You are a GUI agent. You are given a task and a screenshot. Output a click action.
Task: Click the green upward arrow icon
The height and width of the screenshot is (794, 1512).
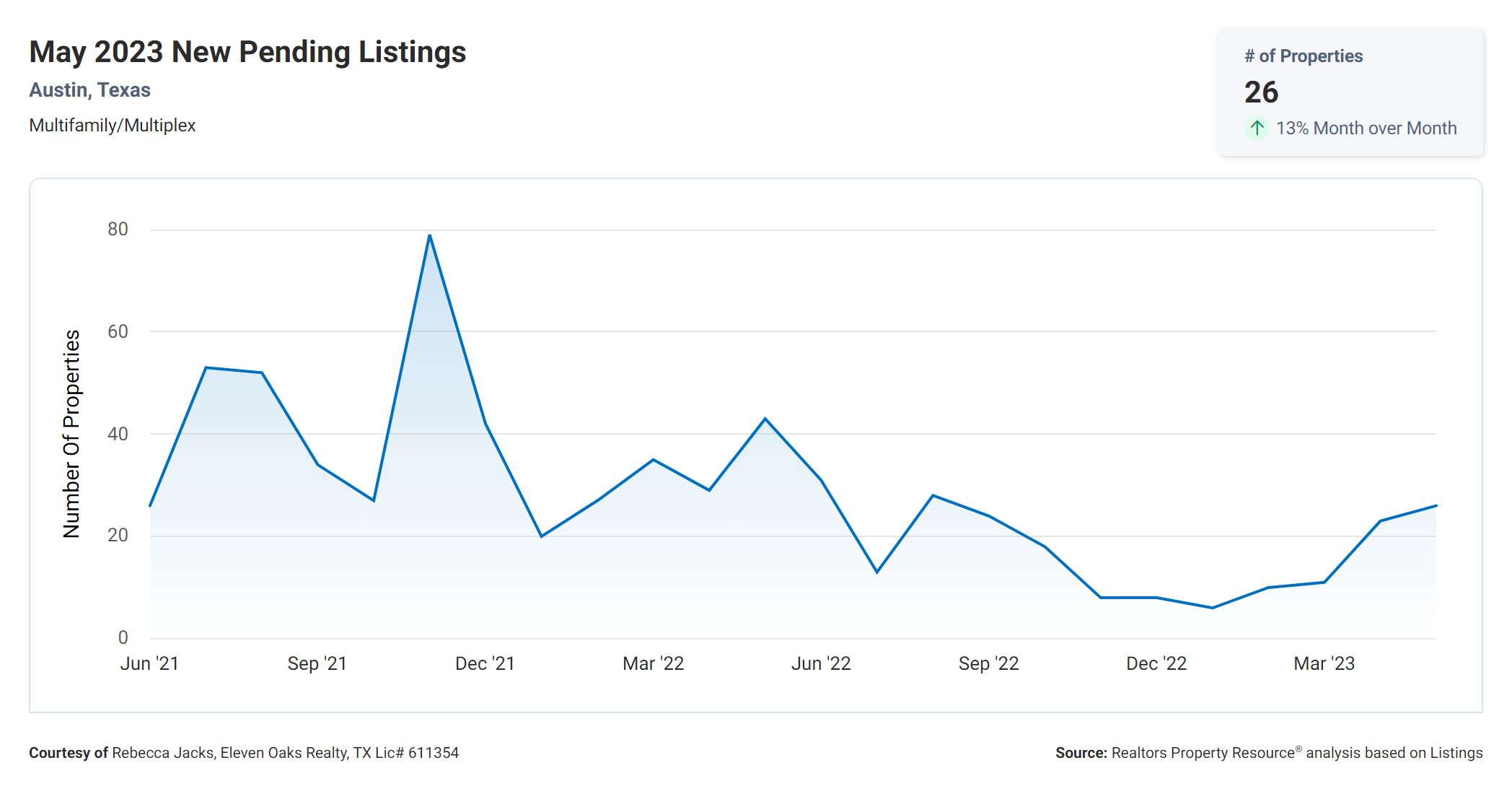click(1257, 128)
